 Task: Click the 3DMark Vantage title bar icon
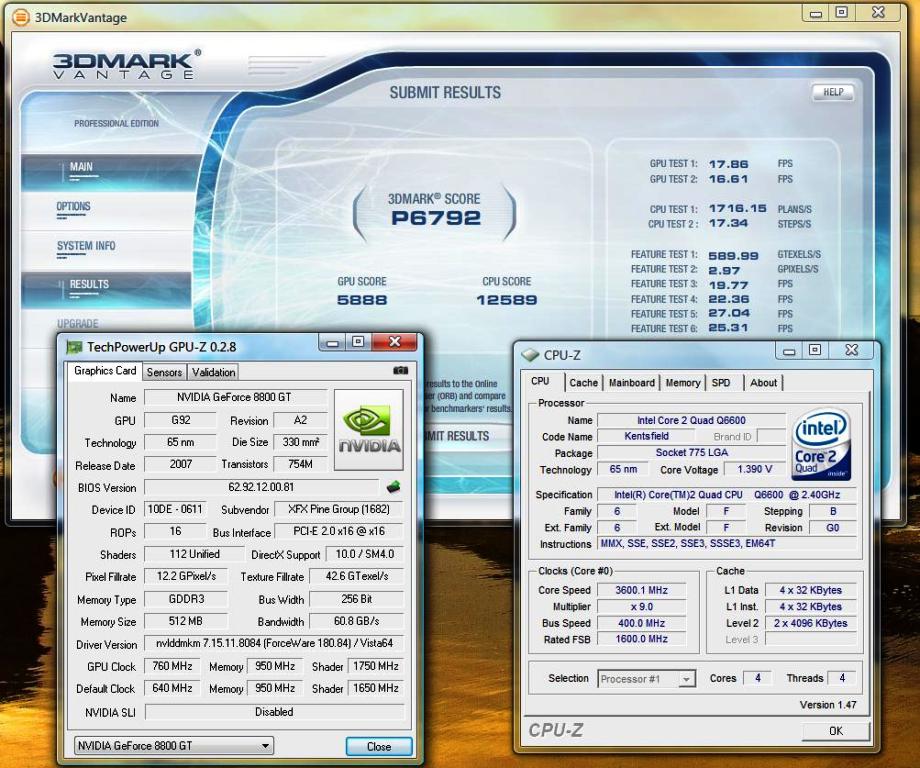[20, 17]
